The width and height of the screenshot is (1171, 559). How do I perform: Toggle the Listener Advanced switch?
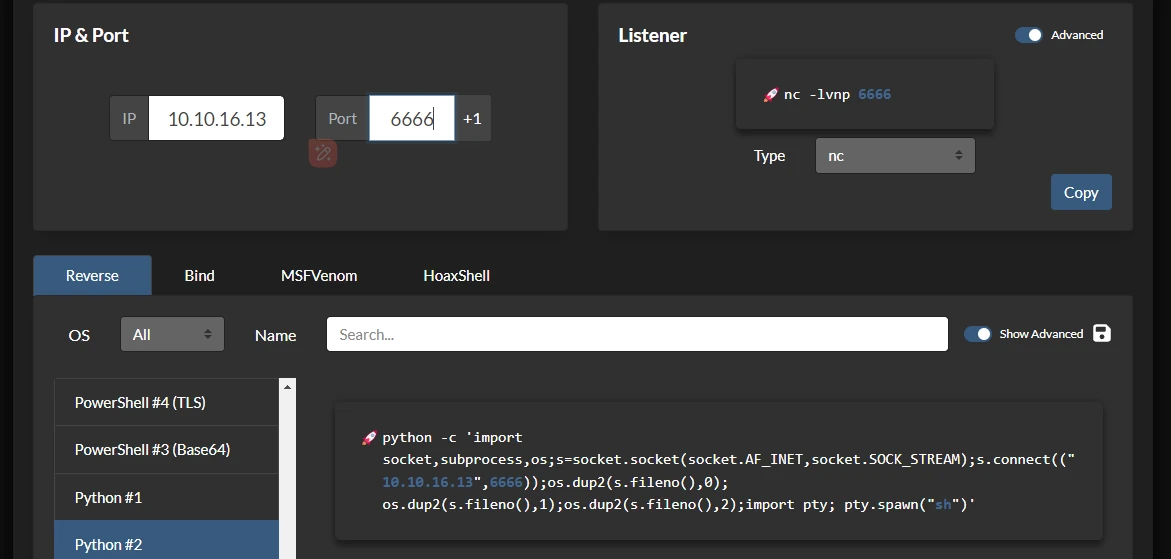point(1028,35)
